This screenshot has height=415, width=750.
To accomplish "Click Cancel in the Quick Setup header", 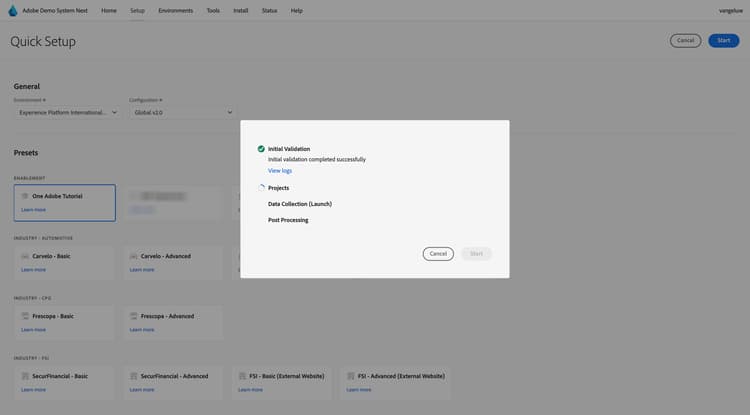I will 685,41.
